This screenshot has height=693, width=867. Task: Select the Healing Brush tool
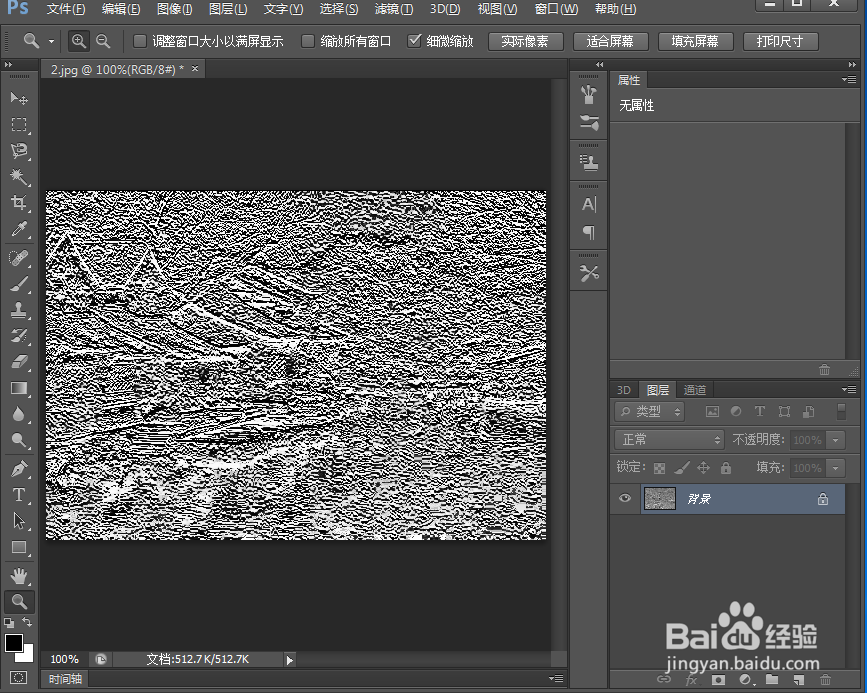[x=19, y=258]
